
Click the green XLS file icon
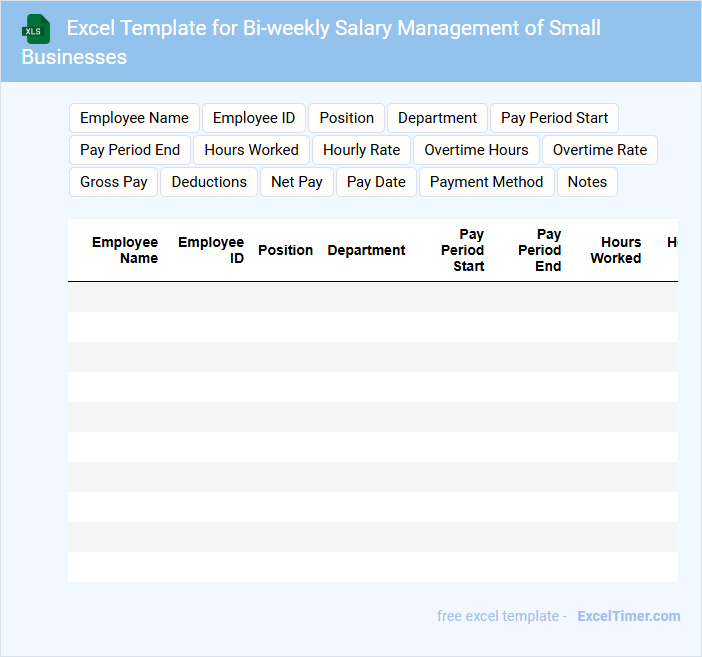(x=36, y=29)
